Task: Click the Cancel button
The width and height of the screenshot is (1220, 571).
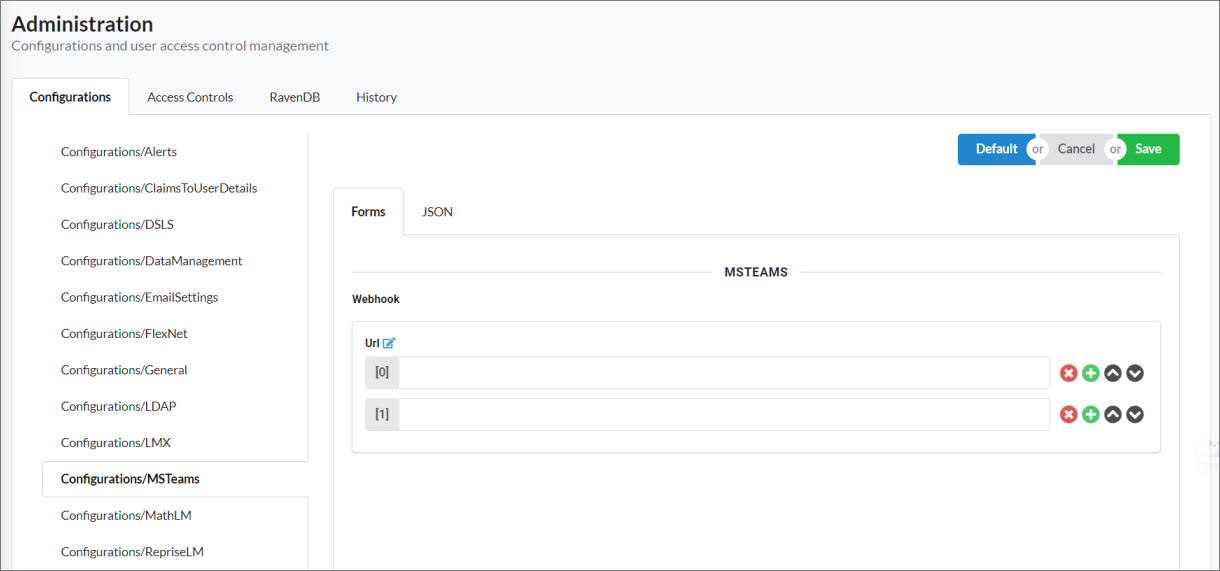Action: coord(1076,149)
